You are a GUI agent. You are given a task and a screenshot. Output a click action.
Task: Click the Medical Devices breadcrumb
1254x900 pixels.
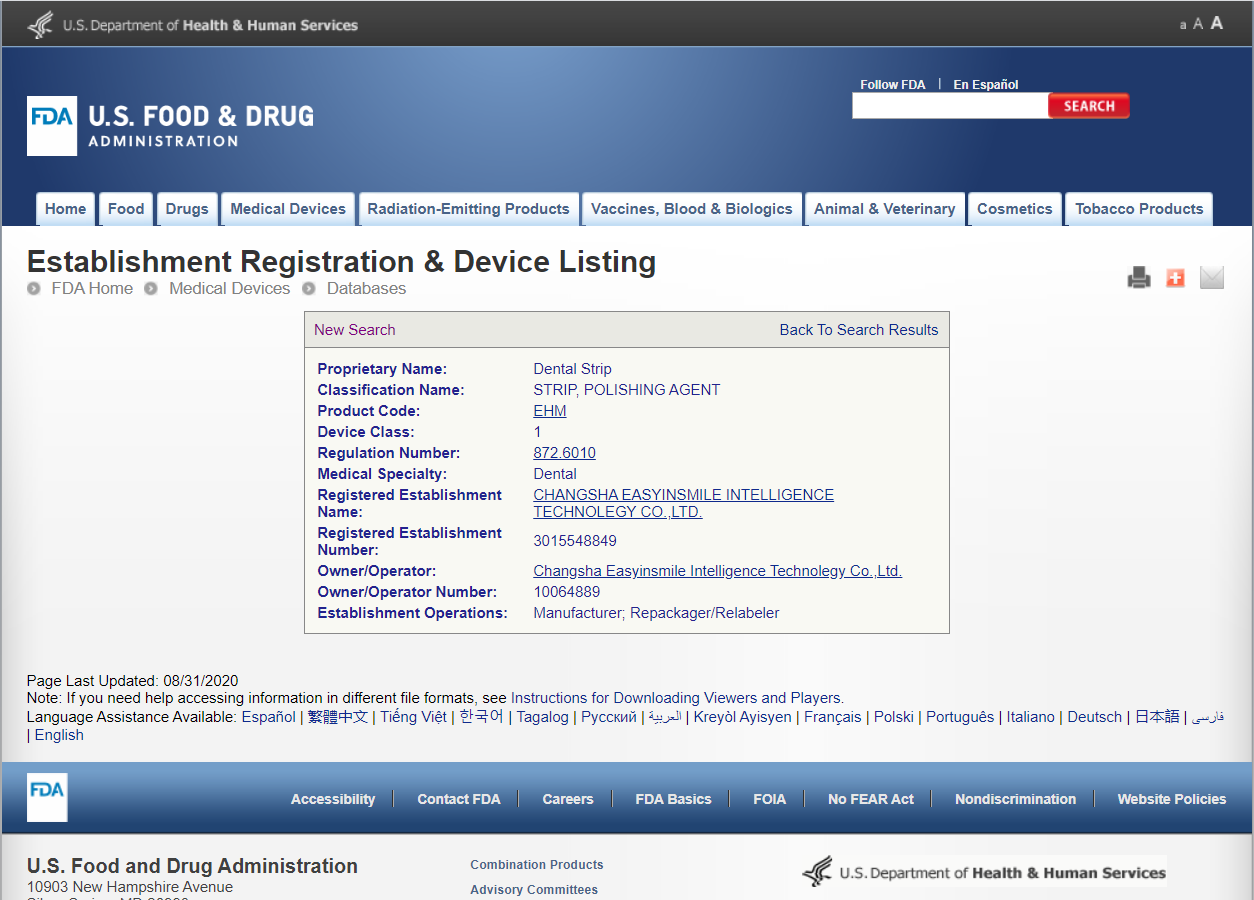tap(229, 288)
